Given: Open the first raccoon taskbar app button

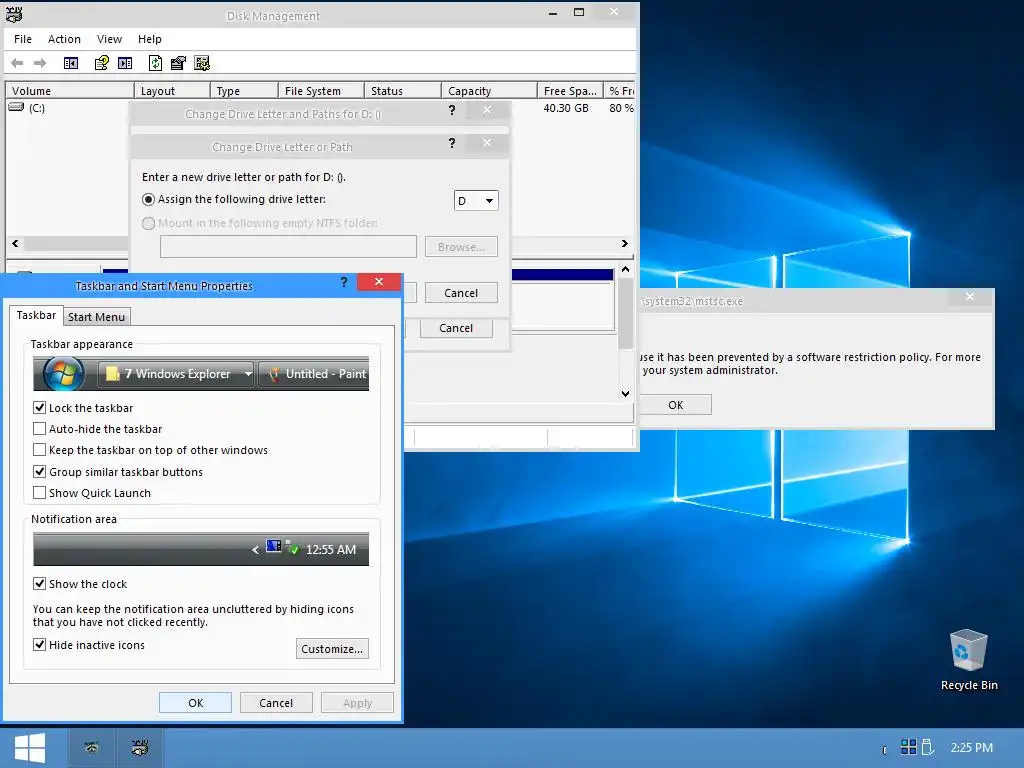Looking at the screenshot, I should coord(92,748).
